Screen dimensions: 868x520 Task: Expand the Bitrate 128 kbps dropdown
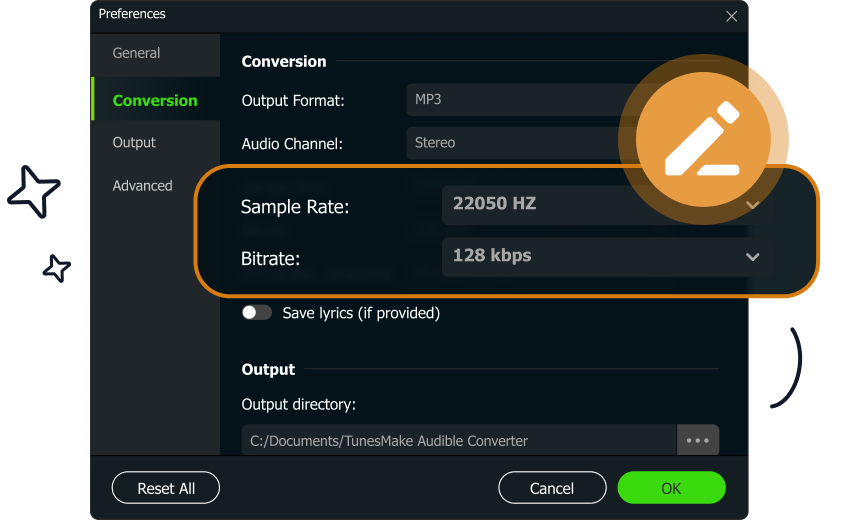coord(606,256)
